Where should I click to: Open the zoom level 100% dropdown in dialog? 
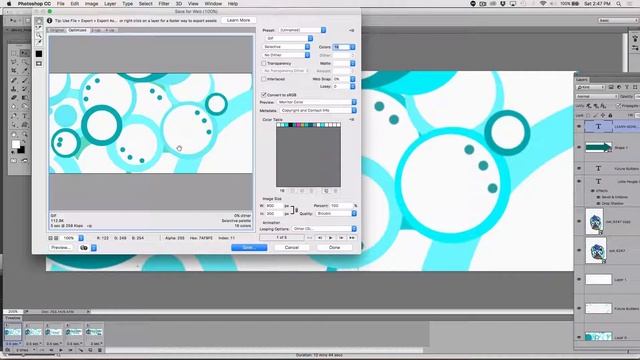click(73, 238)
